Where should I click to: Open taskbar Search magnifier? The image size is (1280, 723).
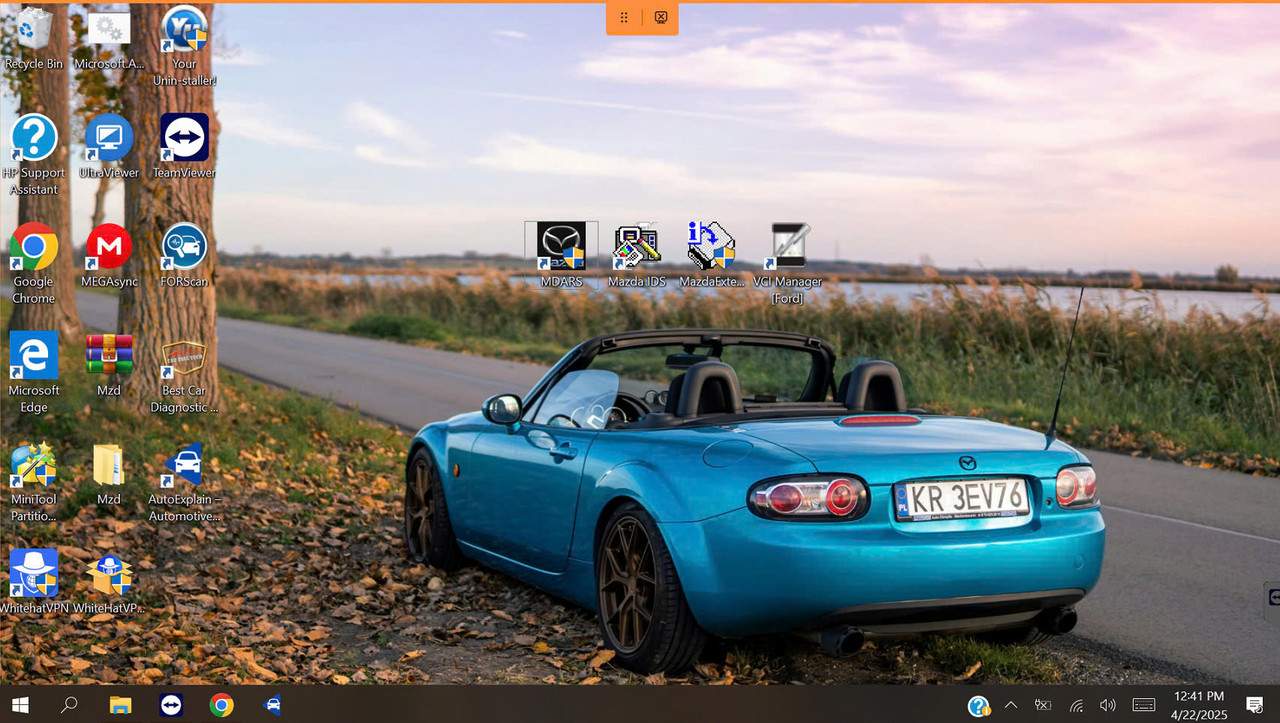pyautogui.click(x=69, y=705)
